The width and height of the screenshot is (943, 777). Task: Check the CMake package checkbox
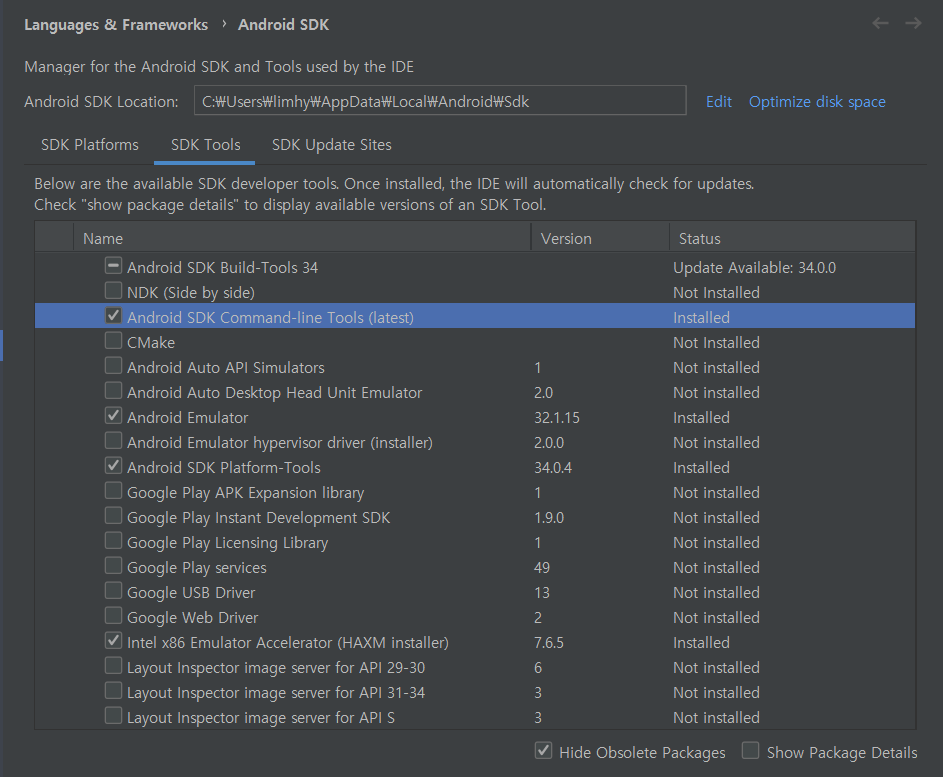pyautogui.click(x=113, y=341)
